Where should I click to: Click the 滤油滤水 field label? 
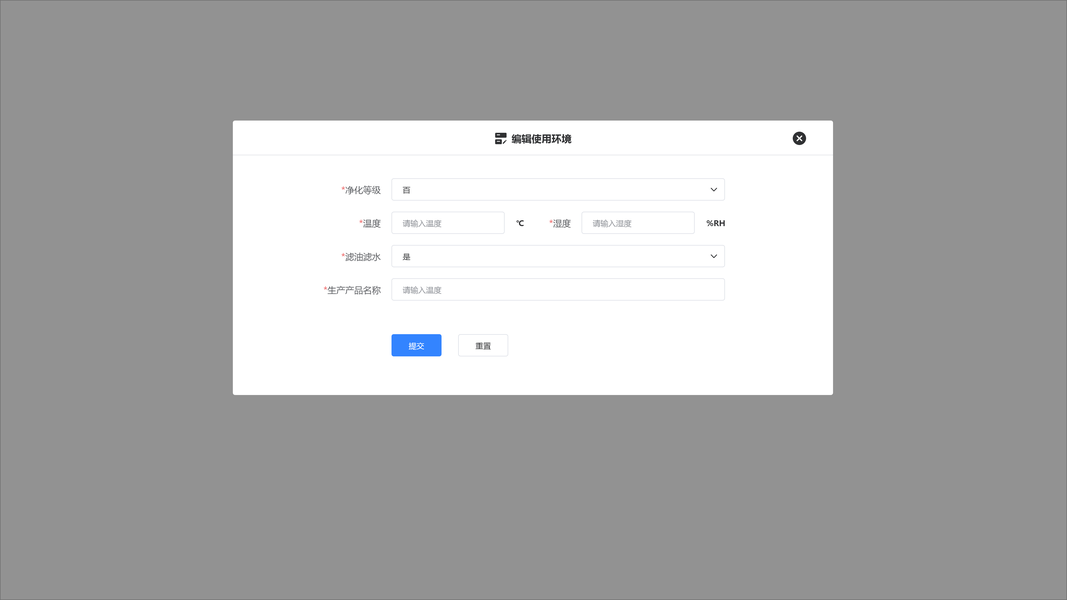pos(361,256)
